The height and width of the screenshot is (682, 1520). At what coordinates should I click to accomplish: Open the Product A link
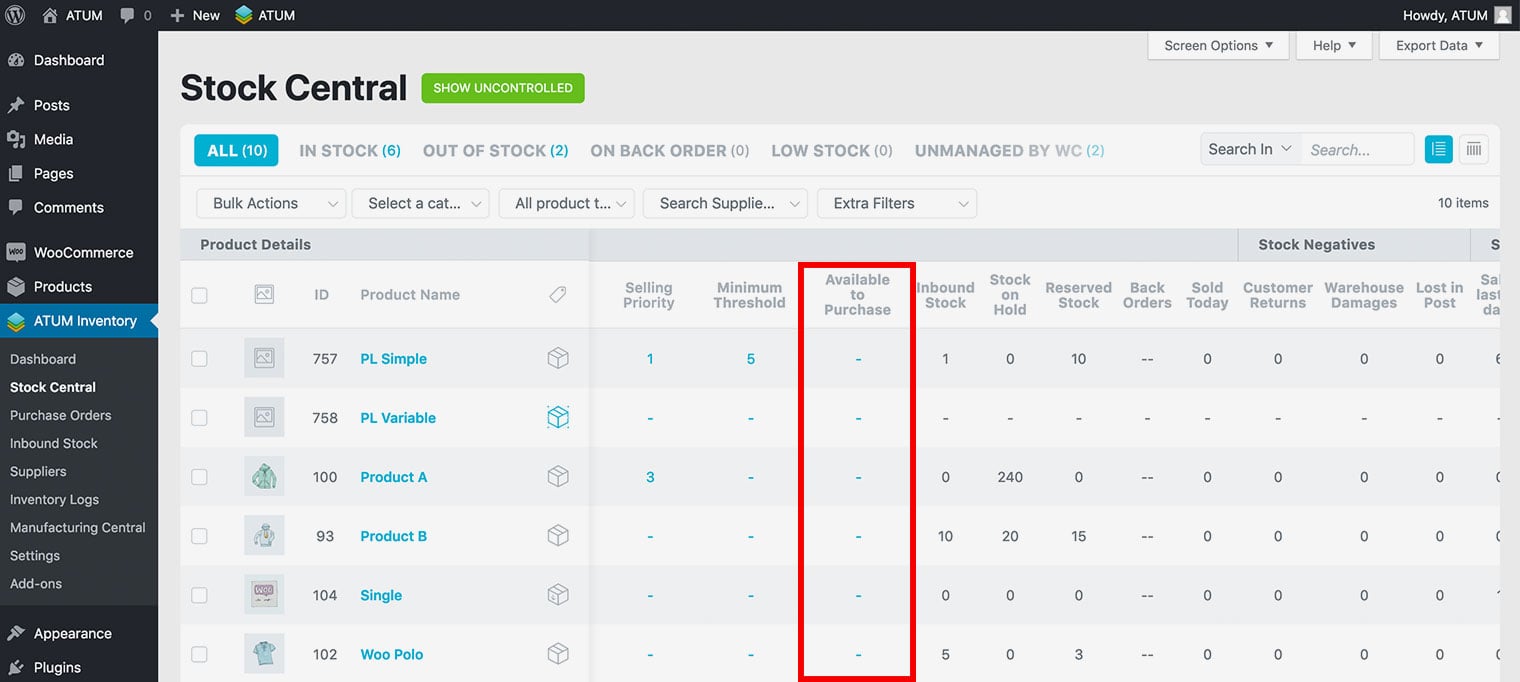pos(393,477)
